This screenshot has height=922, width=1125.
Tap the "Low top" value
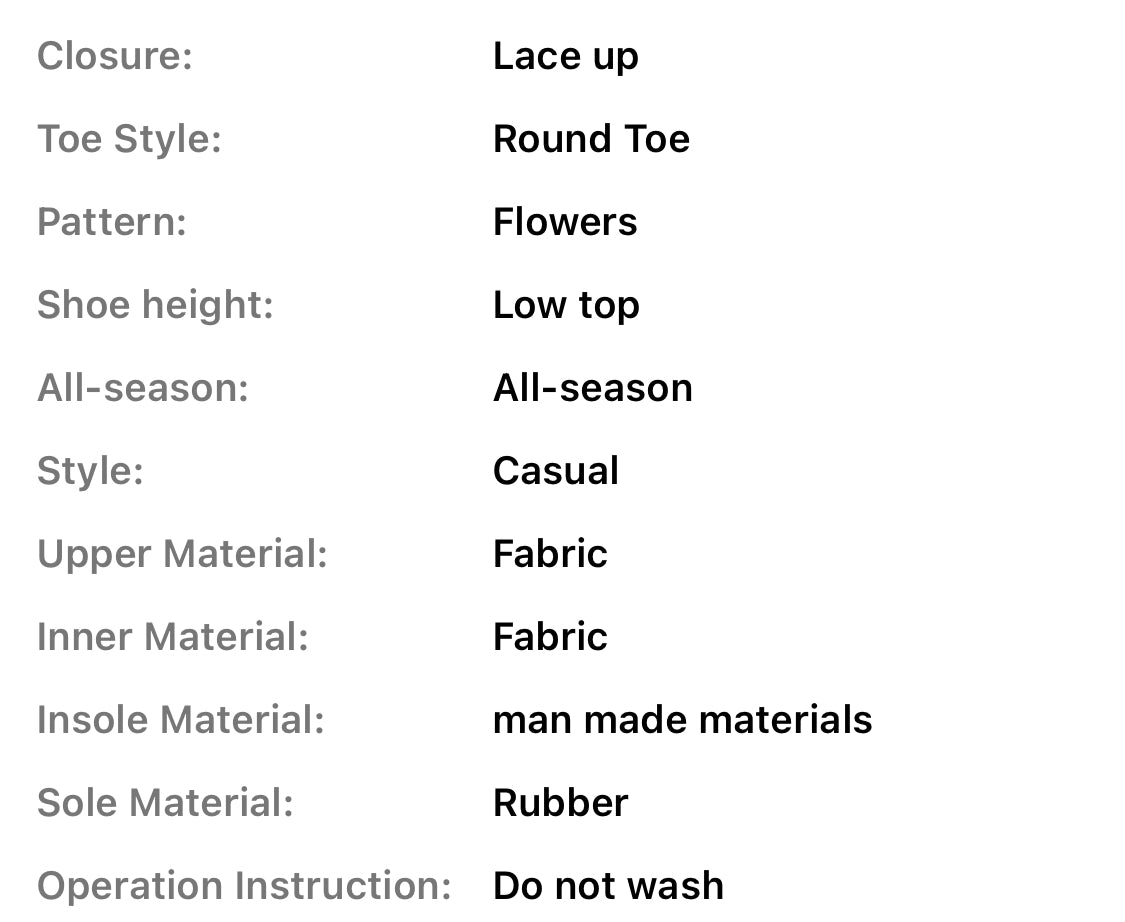(x=566, y=306)
